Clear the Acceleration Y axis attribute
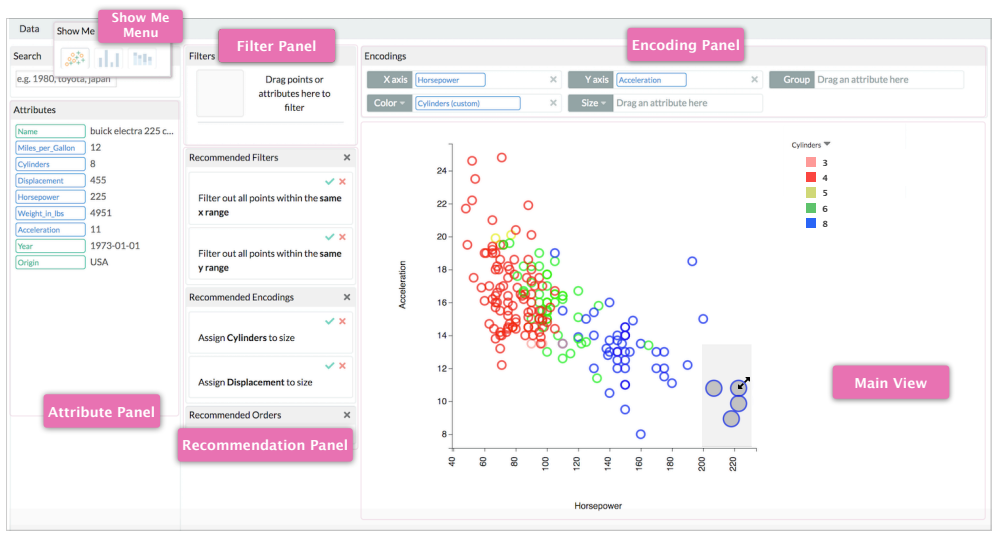The image size is (998, 537). [754, 80]
